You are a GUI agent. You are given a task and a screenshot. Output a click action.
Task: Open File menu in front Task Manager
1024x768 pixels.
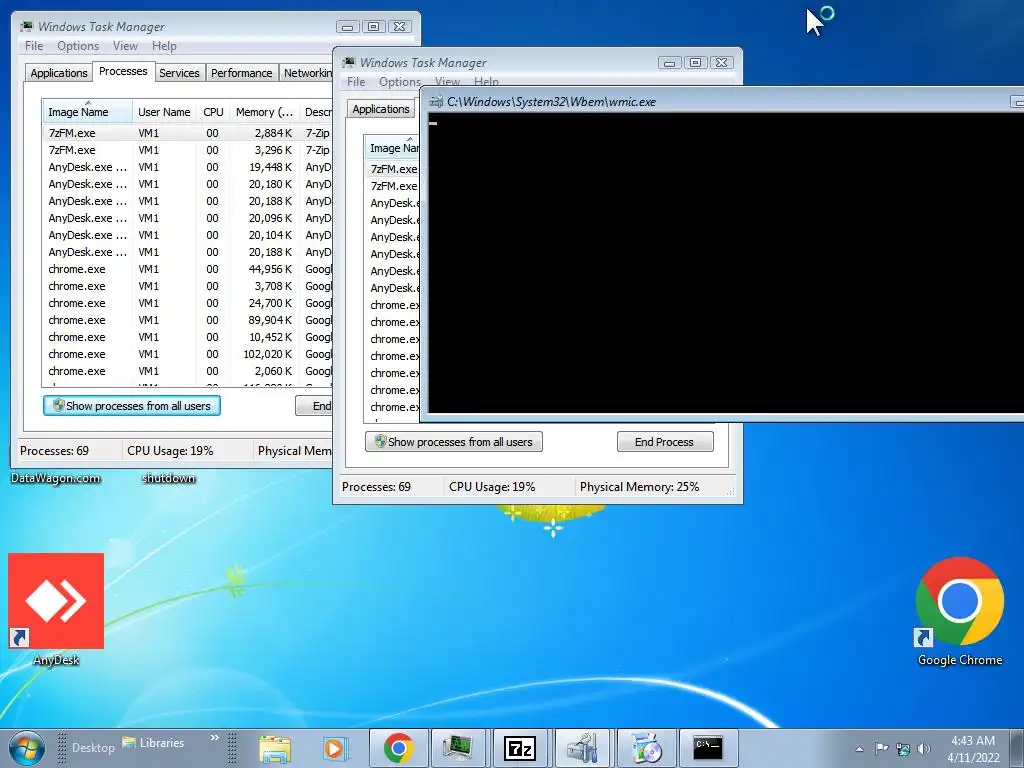356,82
